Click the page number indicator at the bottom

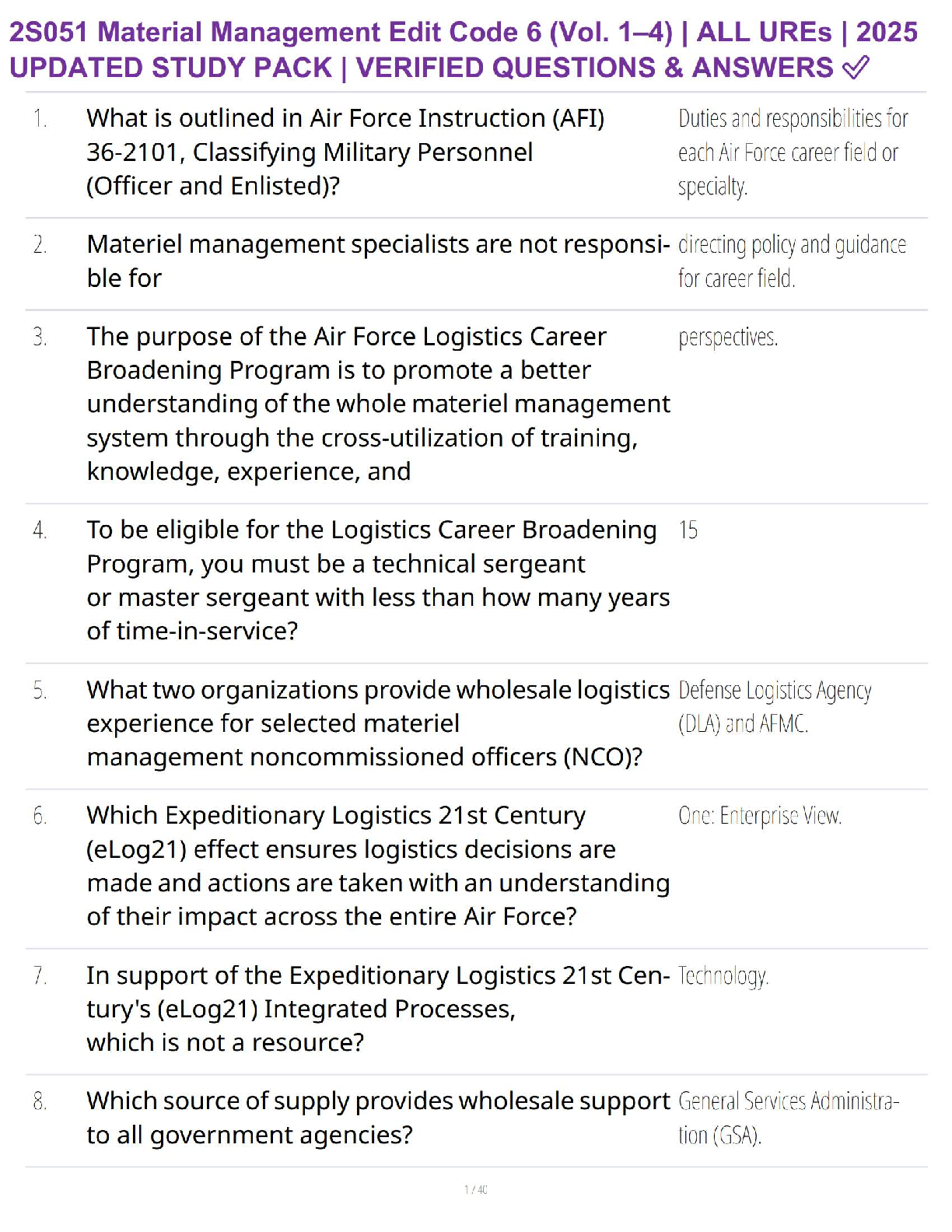coord(476,1189)
